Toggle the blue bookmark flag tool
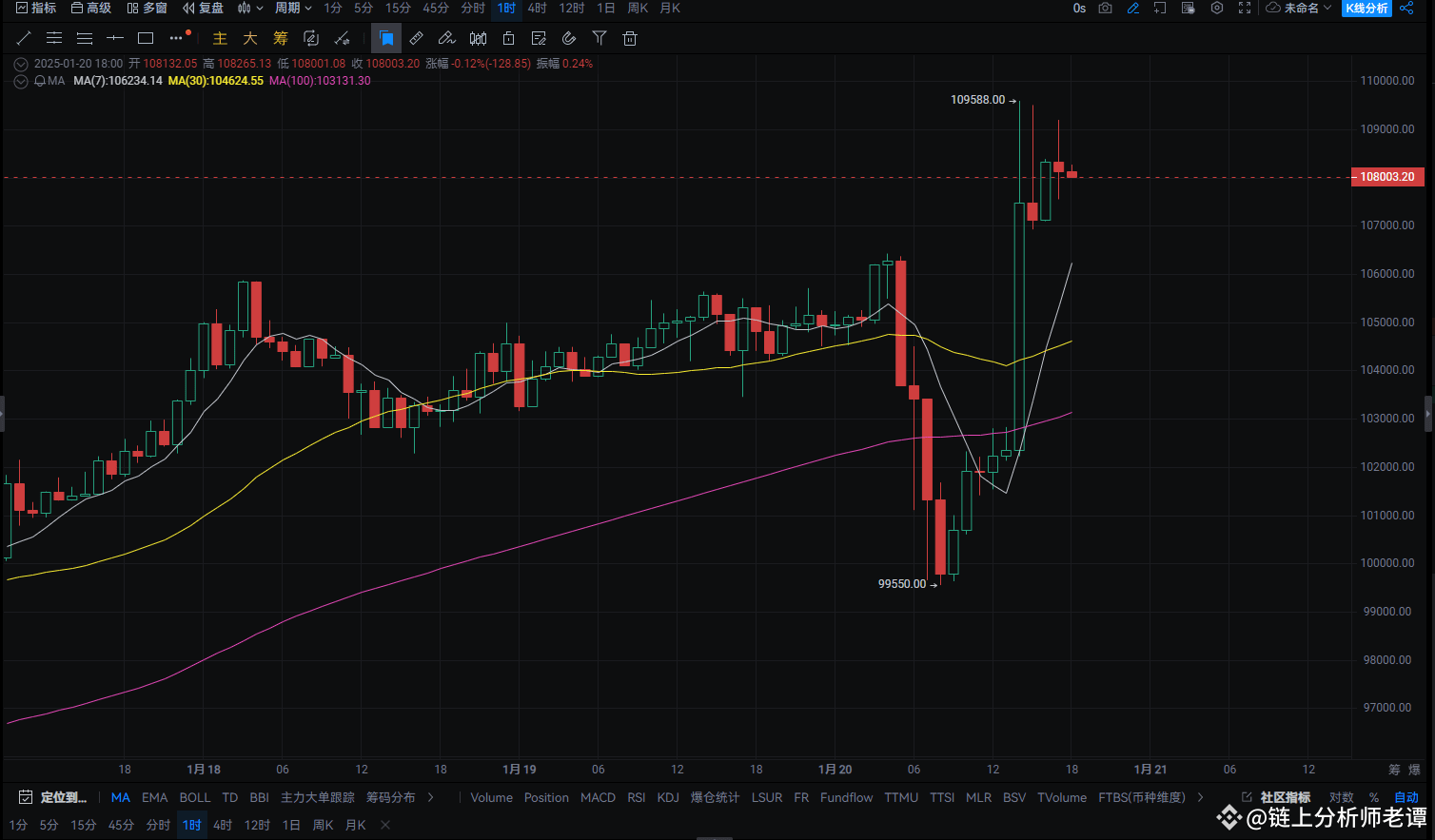The image size is (1435, 840). click(x=386, y=38)
